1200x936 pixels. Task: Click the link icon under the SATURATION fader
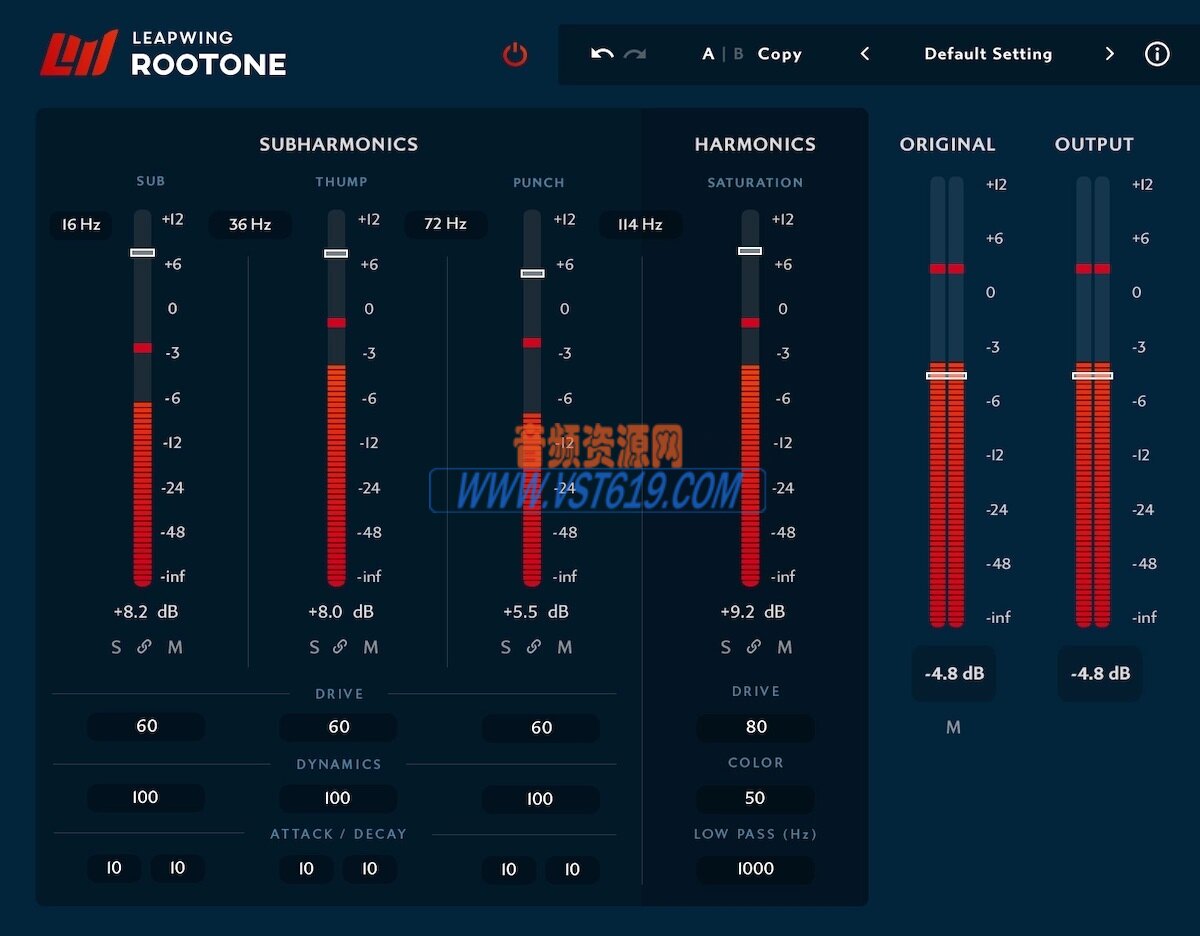pos(754,647)
